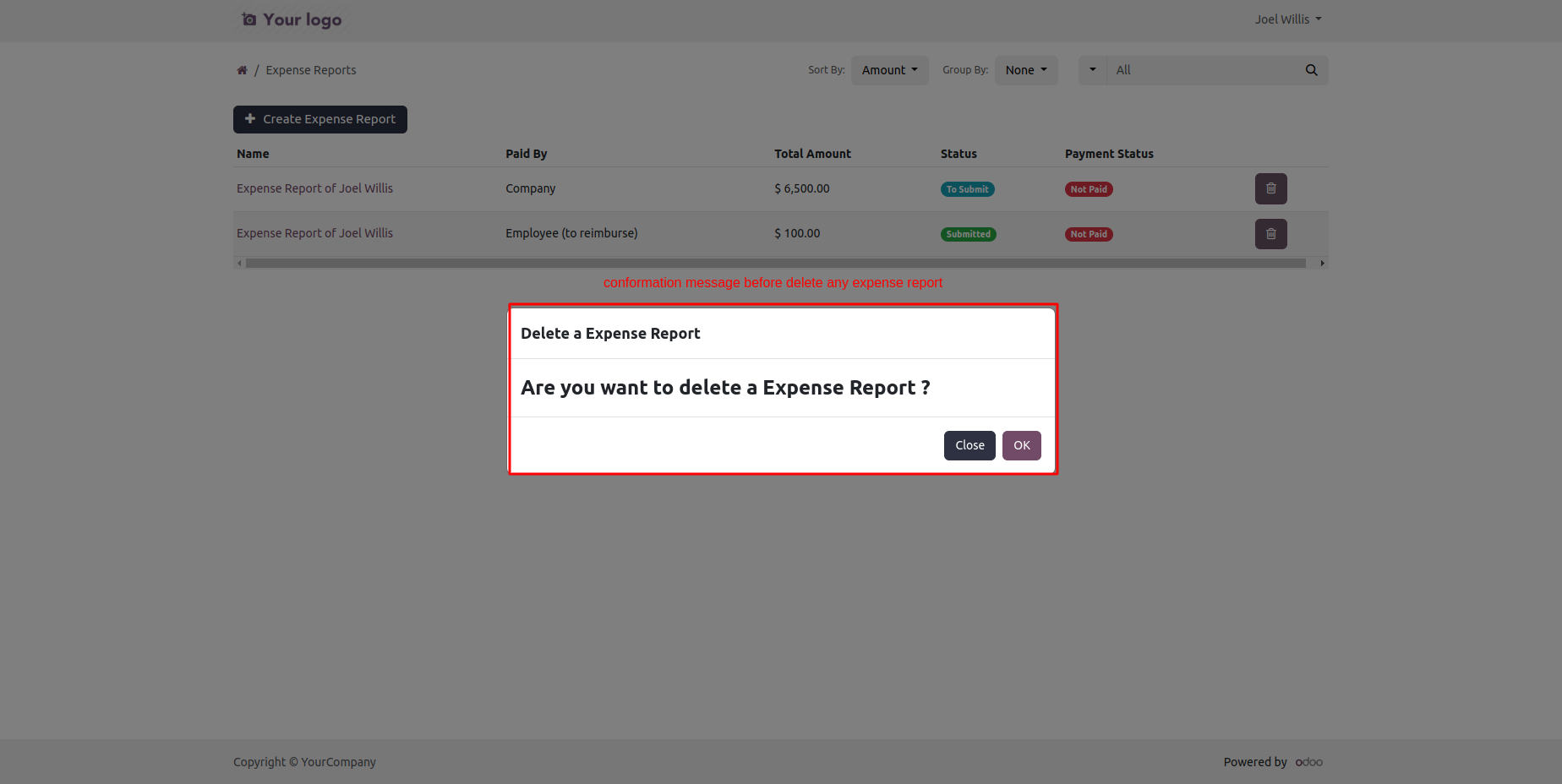Click the Submitted status badge
This screenshot has width=1562, height=784.
(x=968, y=234)
